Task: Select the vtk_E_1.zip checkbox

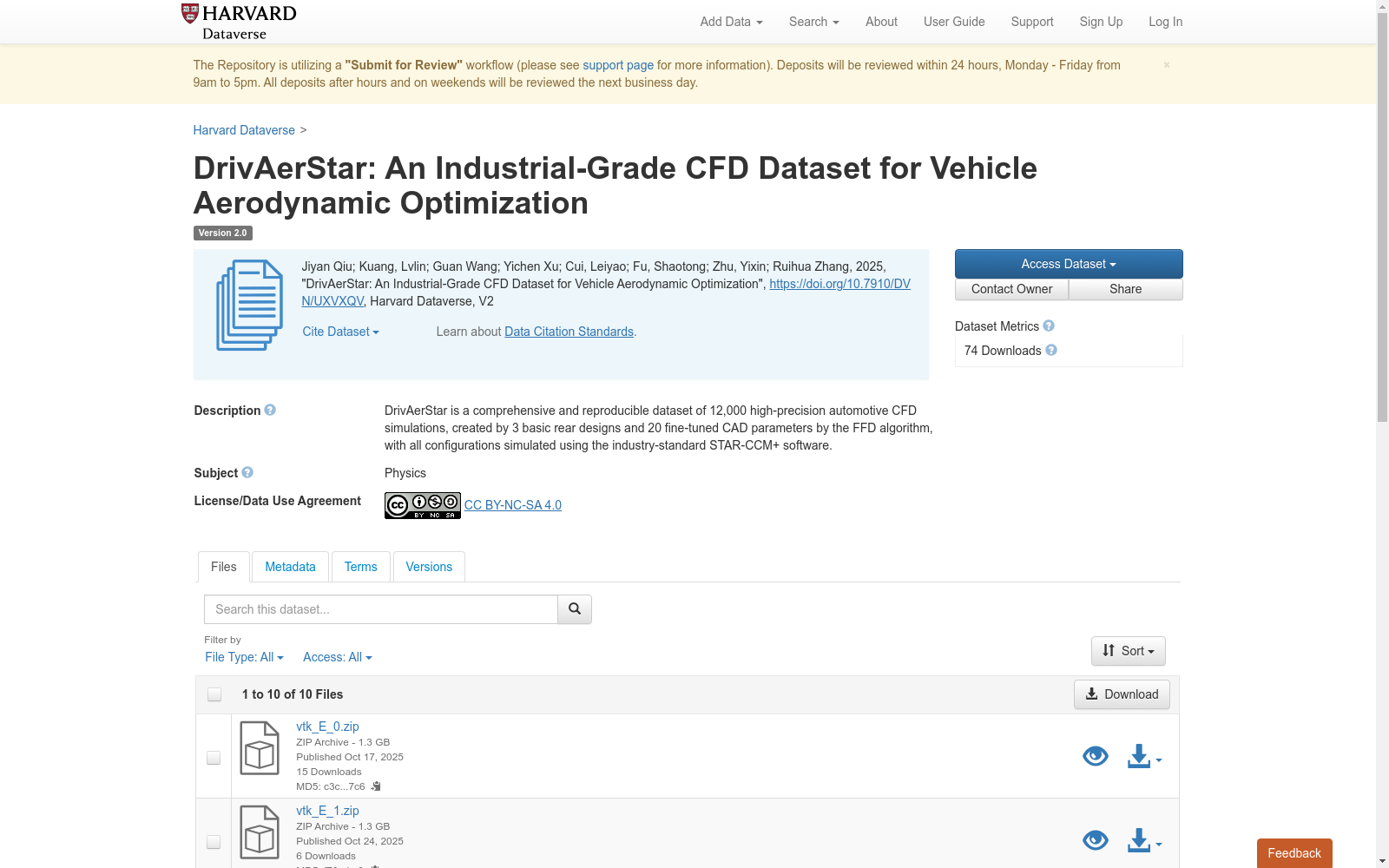Action: click(x=214, y=842)
